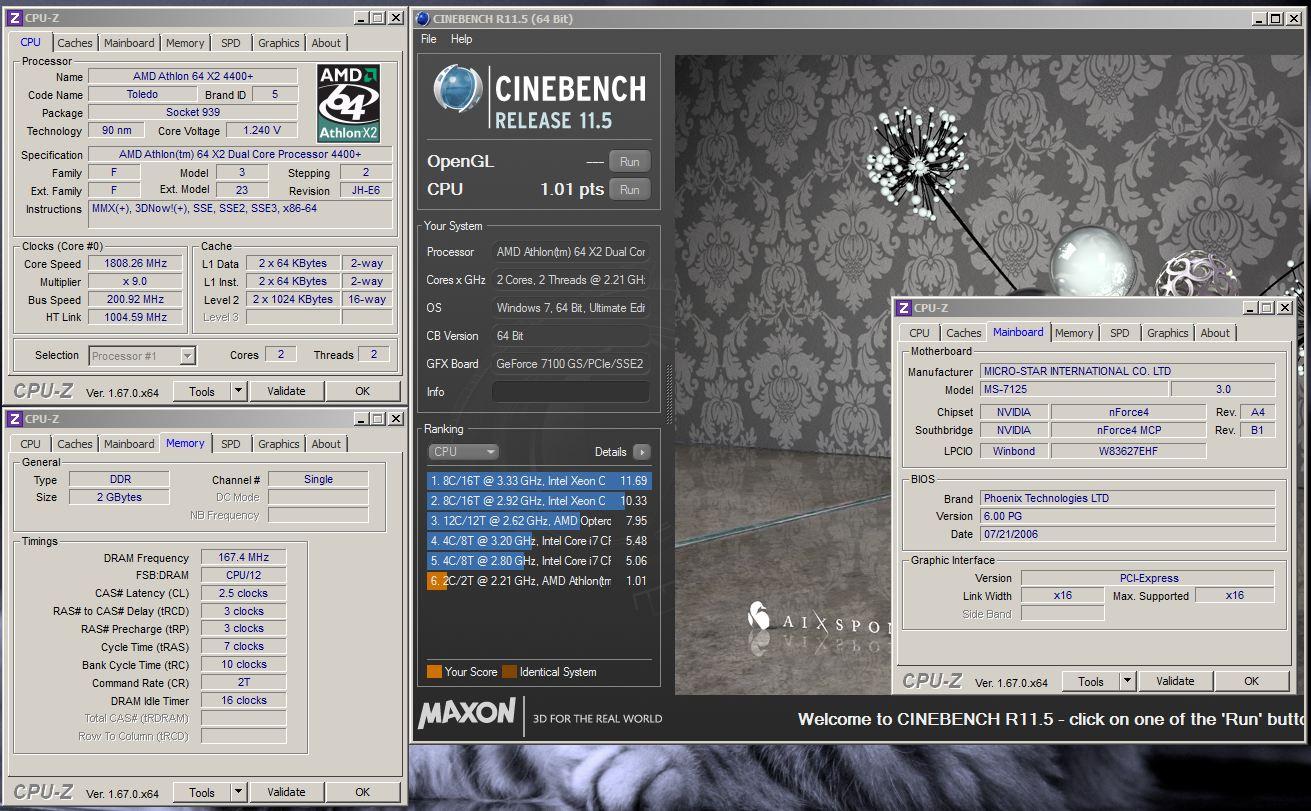The image size is (1311, 811).
Task: Switch to the Memory tab in the CPU-Z Mainboard window
Action: pos(1074,333)
